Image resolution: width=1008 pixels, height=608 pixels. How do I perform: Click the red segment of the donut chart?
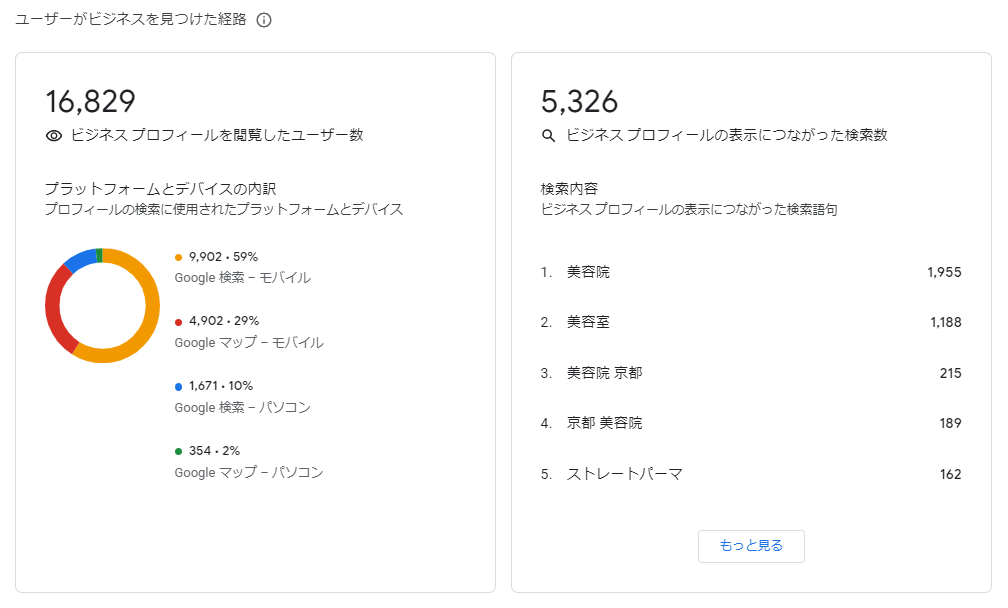[54, 308]
